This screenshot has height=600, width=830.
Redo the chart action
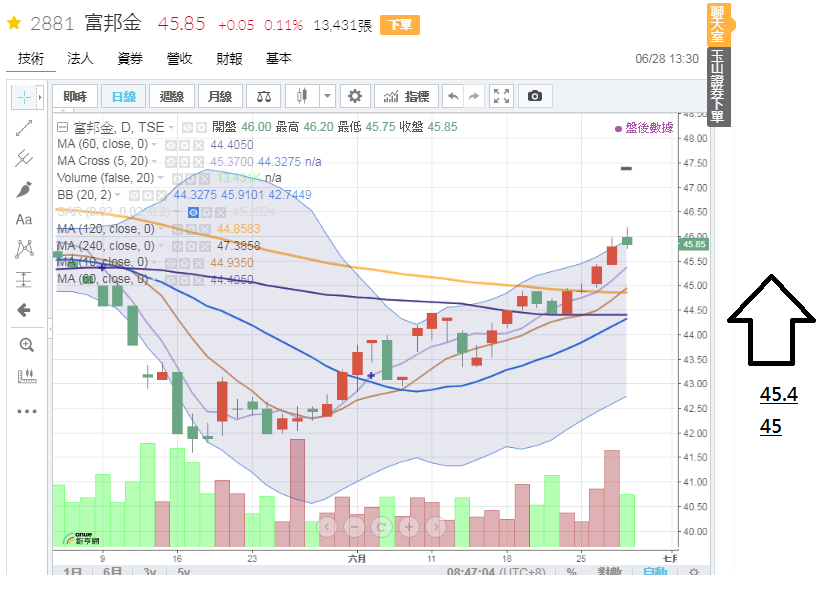pyautogui.click(x=474, y=96)
